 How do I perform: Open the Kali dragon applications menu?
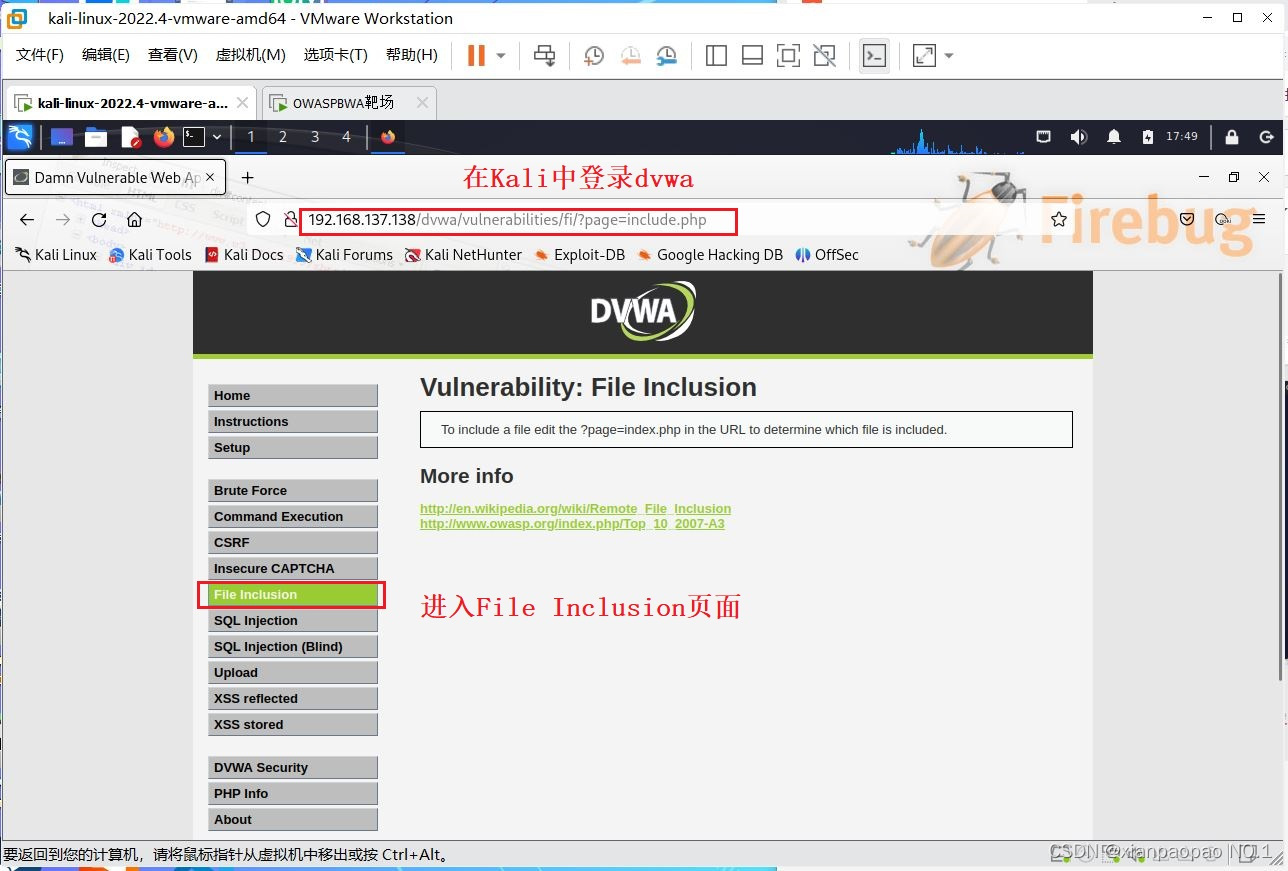pyautogui.click(x=20, y=137)
